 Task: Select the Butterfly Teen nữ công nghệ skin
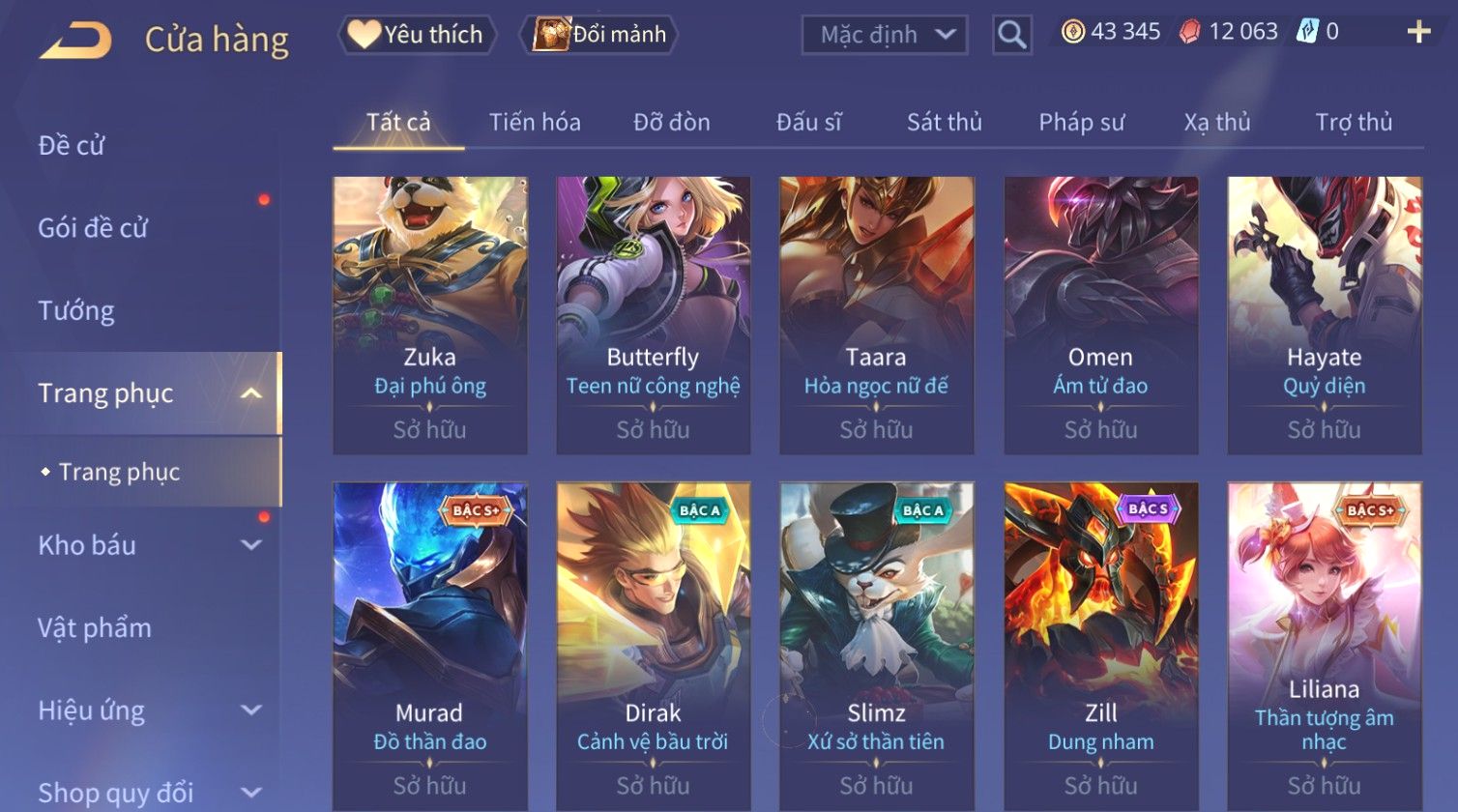tap(654, 315)
